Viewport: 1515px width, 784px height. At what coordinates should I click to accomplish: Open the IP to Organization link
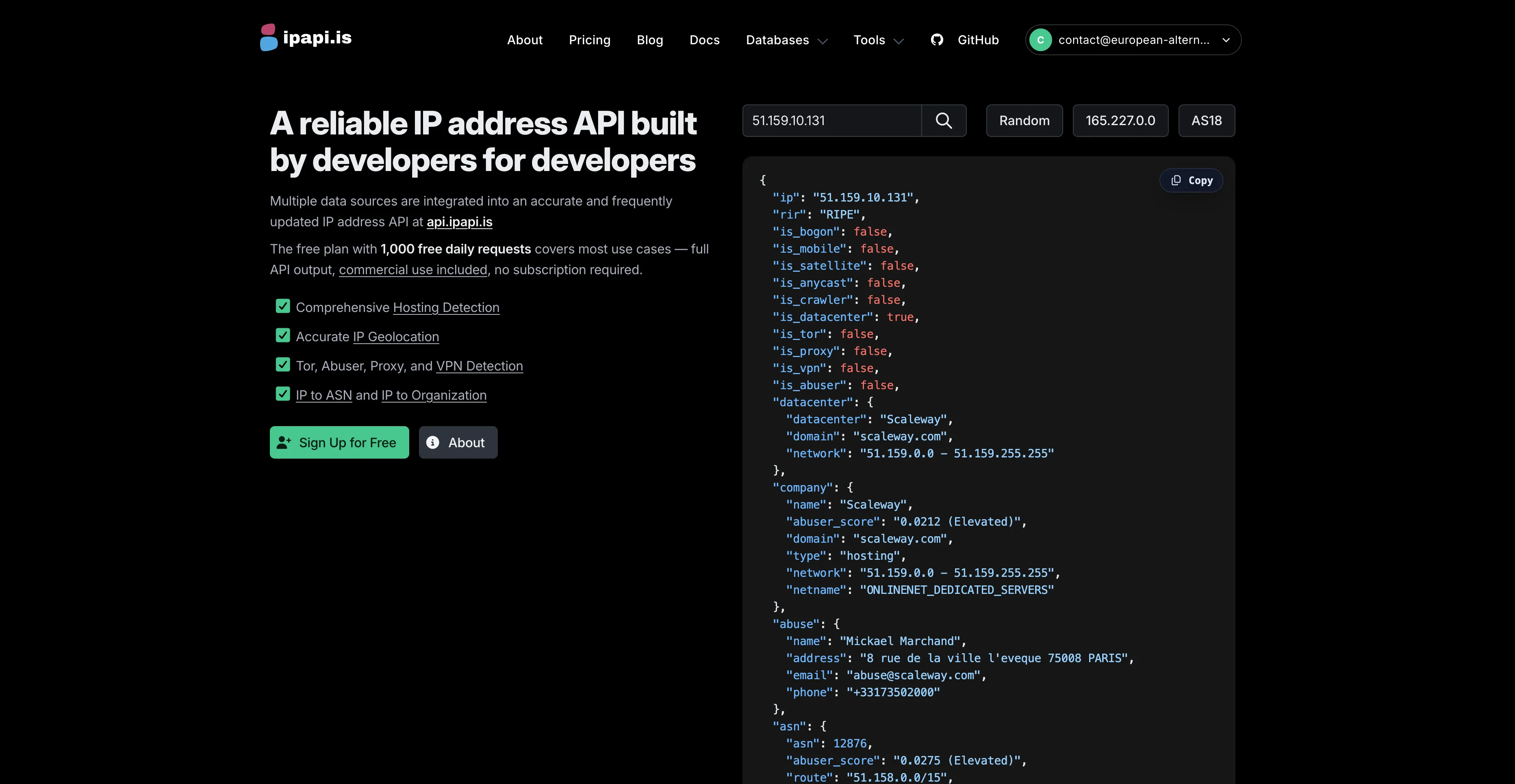pyautogui.click(x=434, y=395)
